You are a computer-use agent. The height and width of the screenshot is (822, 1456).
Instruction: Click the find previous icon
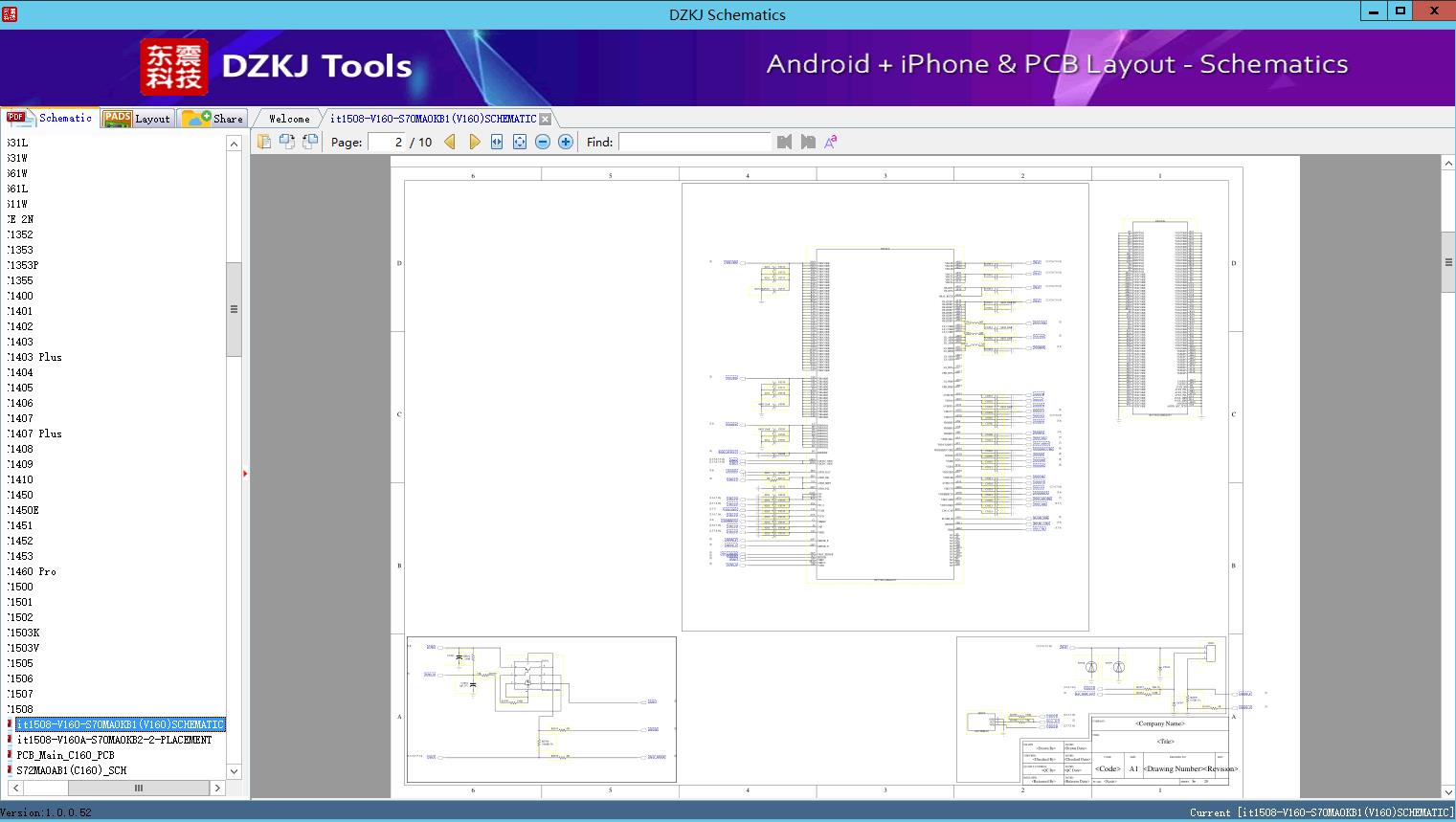click(785, 142)
